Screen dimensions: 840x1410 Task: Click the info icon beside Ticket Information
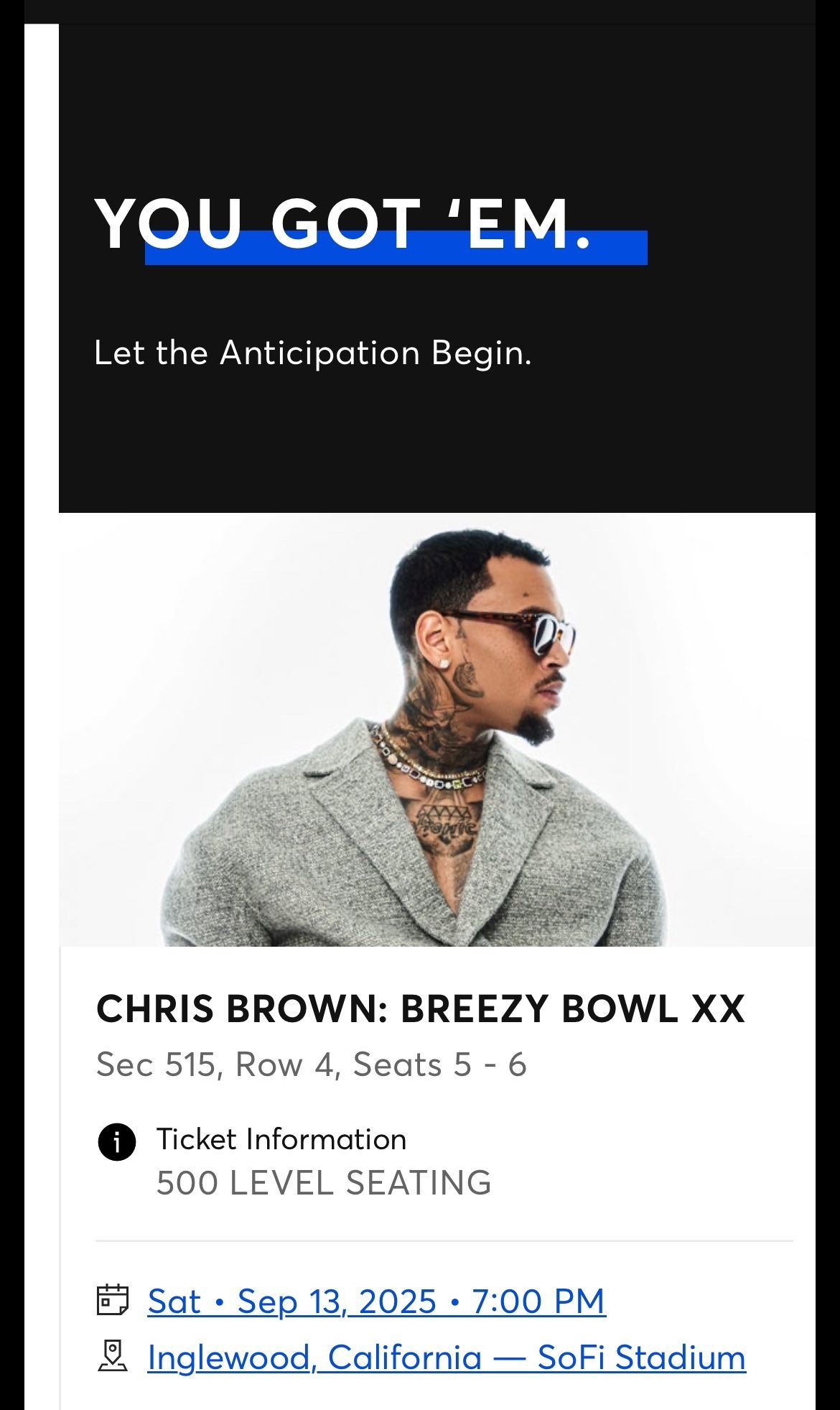point(116,1141)
